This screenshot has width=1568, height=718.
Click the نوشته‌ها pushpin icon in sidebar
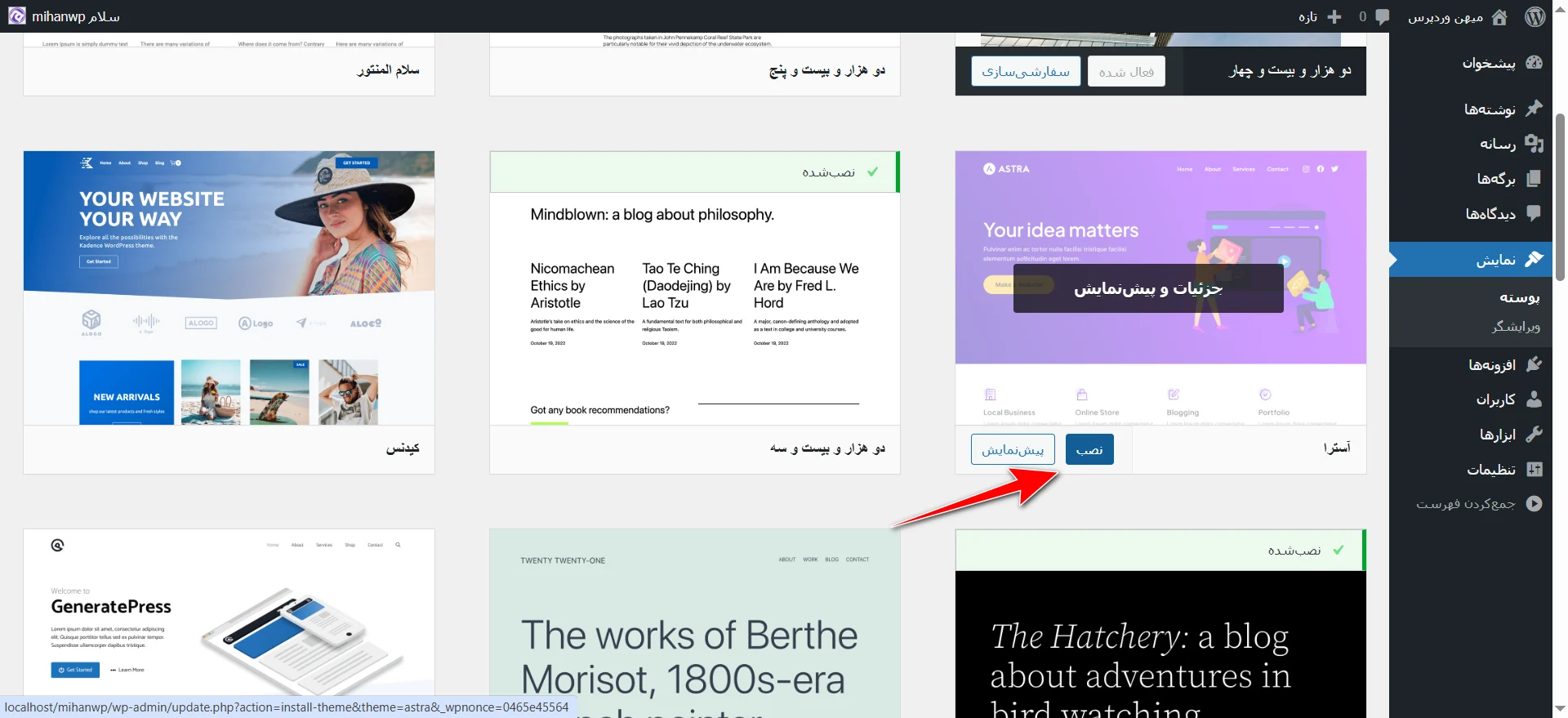1534,108
